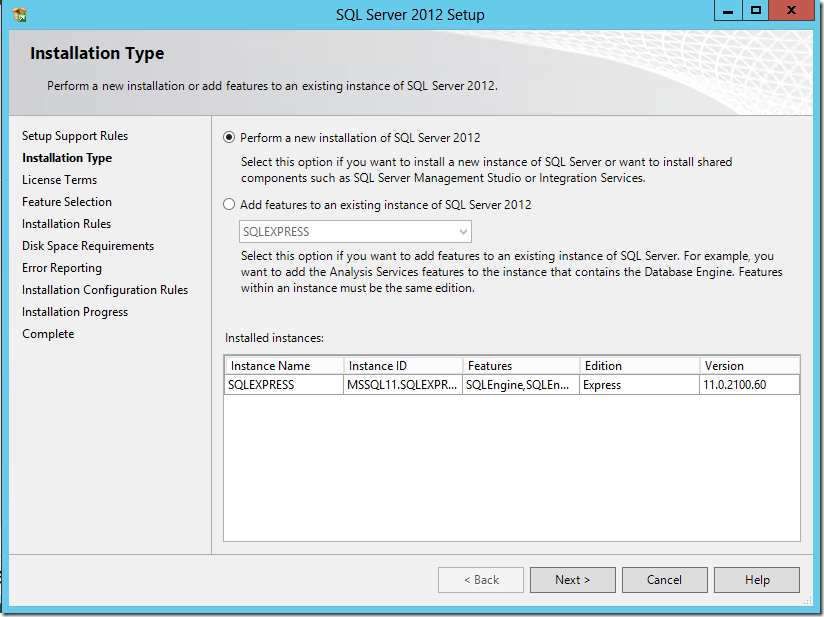
Task: Select Complete step in sidebar
Action: pyautogui.click(x=48, y=334)
